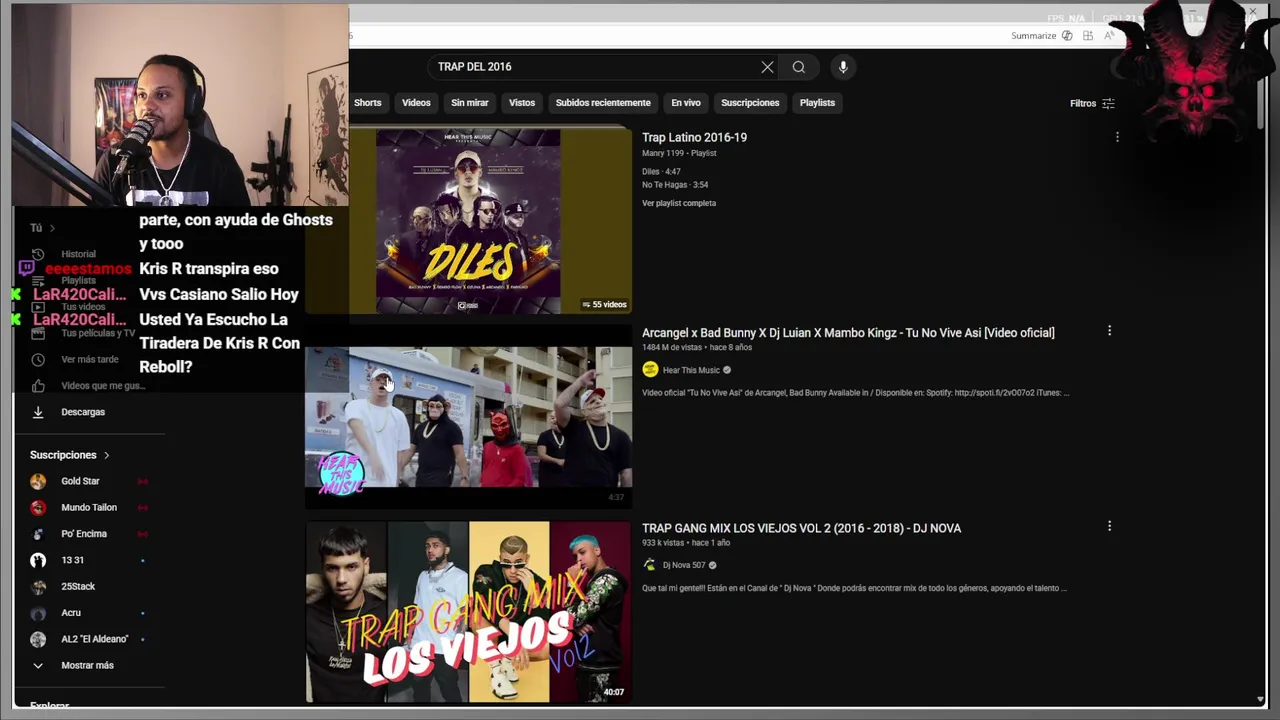Click the Summarize extension icon in browser toolbar
The width and height of the screenshot is (1280, 720).
pos(1067,36)
